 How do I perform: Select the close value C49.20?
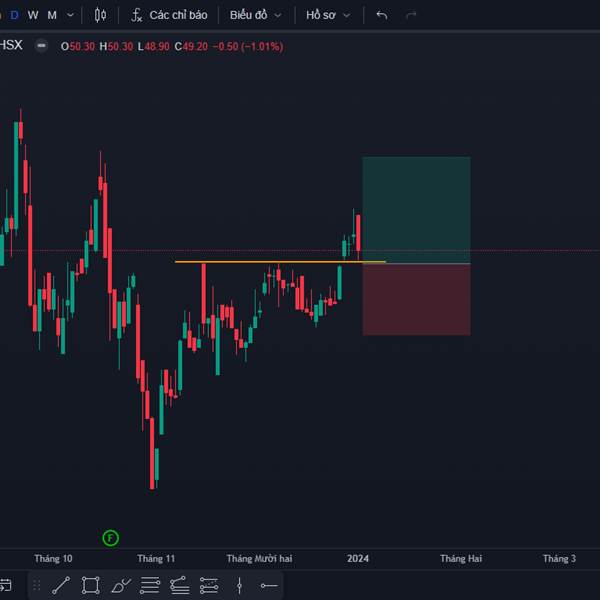pyautogui.click(x=191, y=47)
